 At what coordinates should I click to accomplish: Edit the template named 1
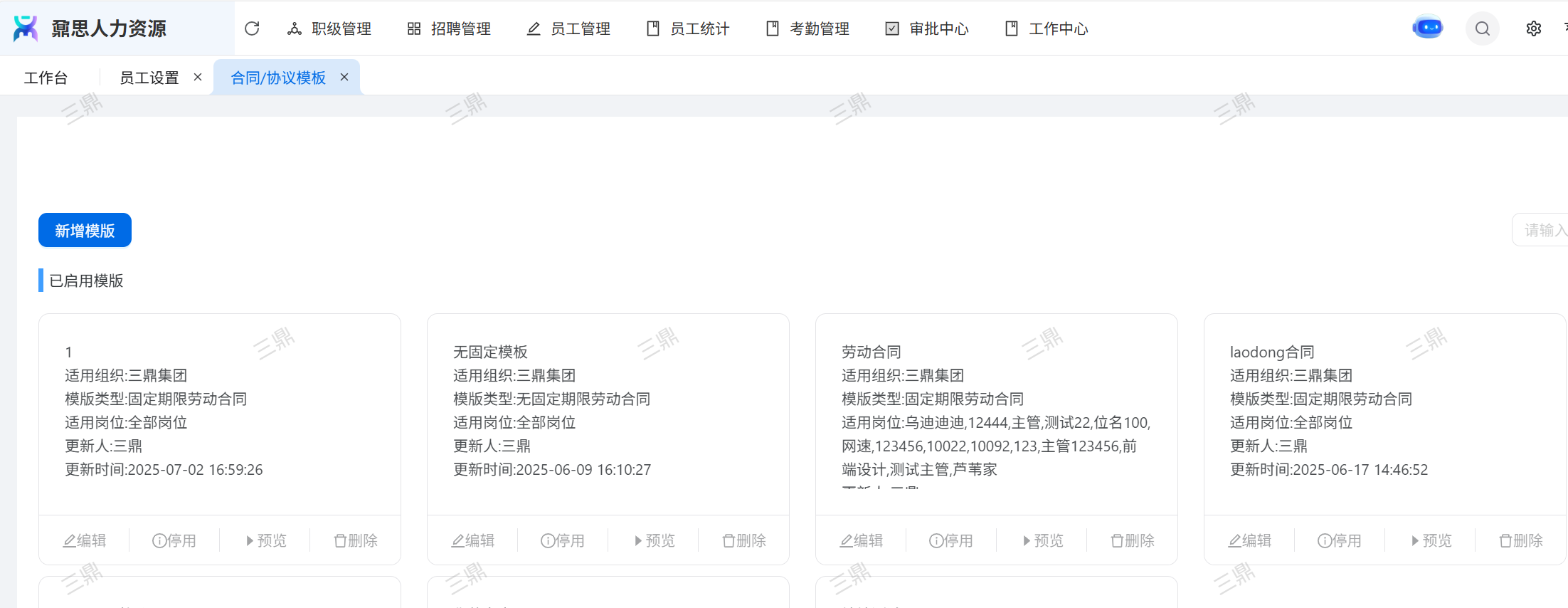85,540
